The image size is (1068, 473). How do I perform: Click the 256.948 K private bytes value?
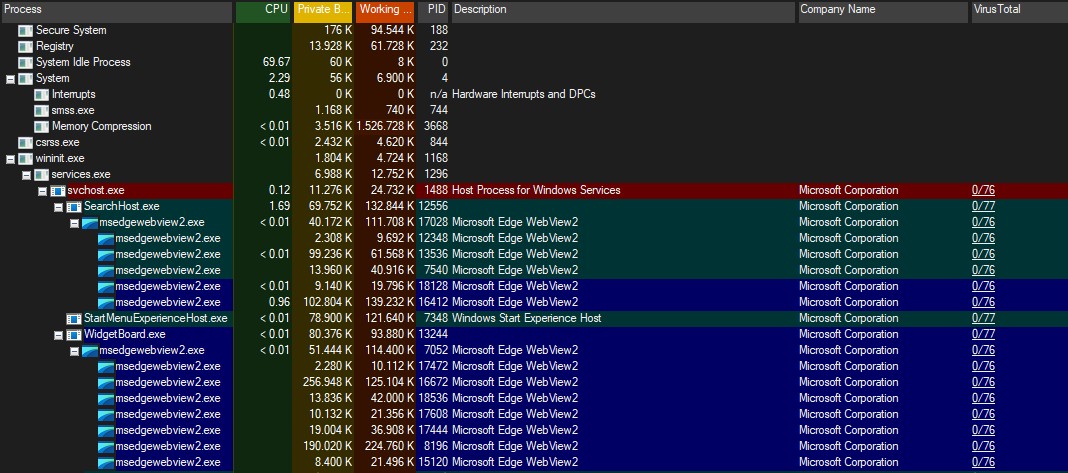click(327, 382)
